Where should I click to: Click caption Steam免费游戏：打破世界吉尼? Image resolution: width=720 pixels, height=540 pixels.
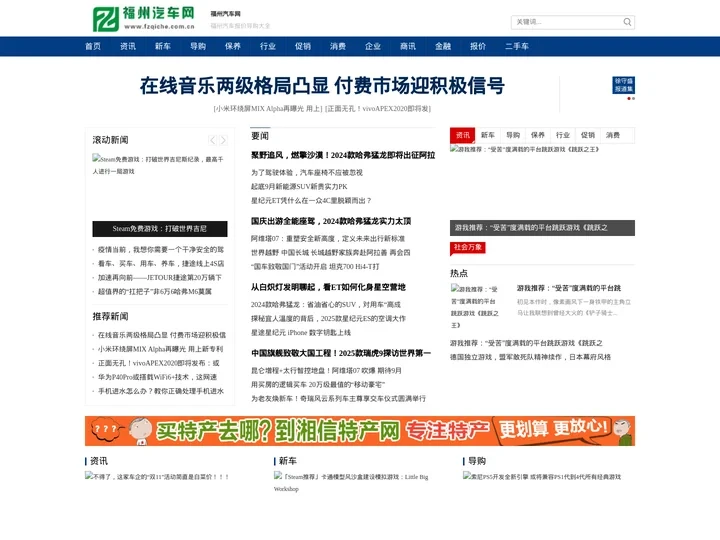(x=160, y=229)
